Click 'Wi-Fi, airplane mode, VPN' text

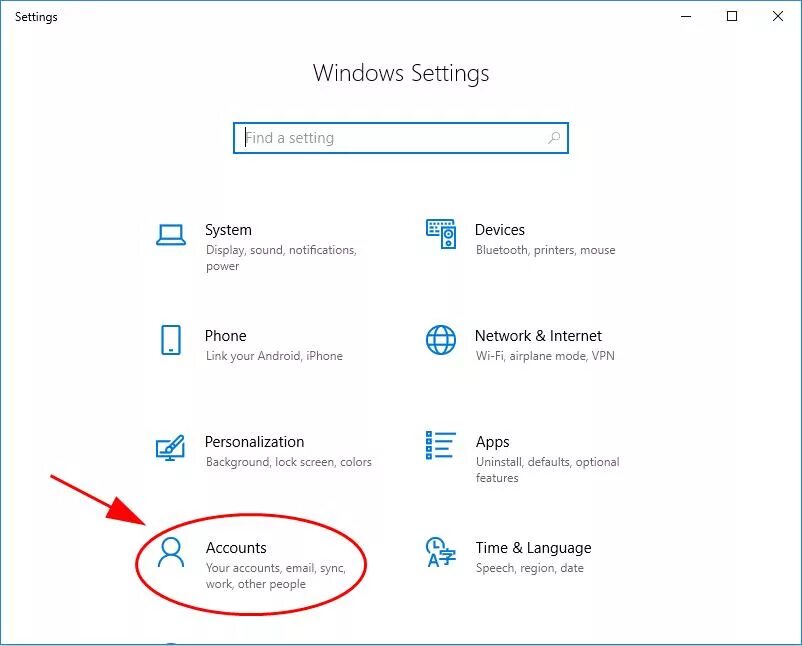[545, 356]
